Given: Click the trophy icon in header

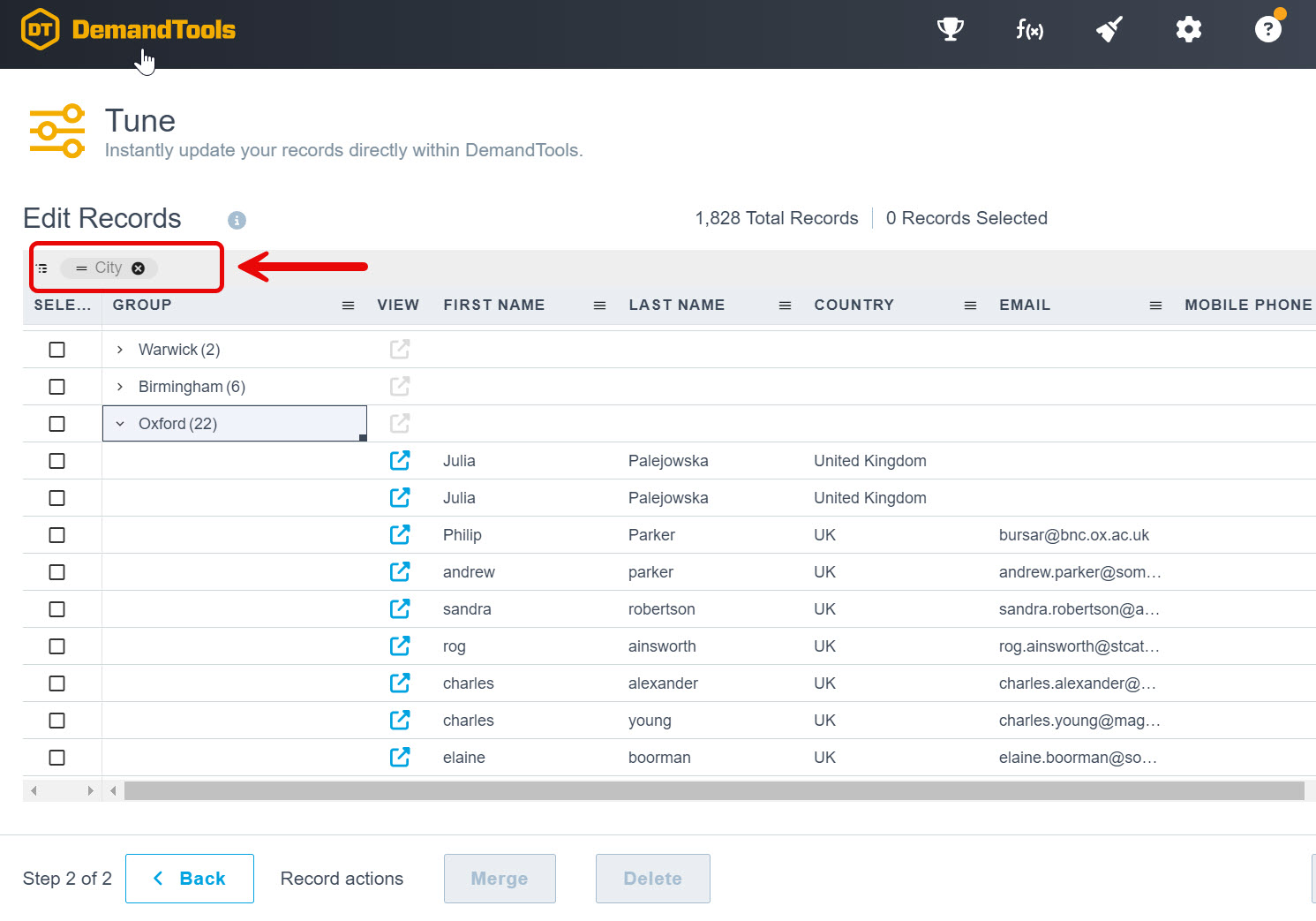Looking at the screenshot, I should coord(950,30).
